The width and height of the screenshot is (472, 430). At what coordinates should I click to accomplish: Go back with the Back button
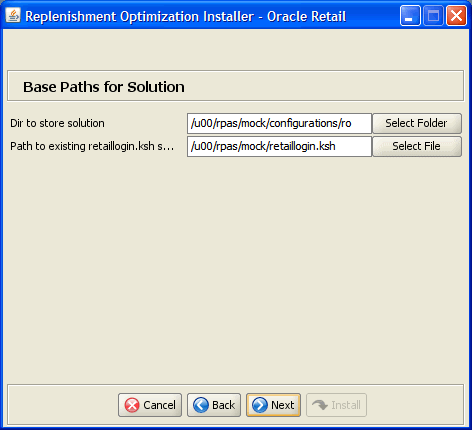(x=214, y=405)
